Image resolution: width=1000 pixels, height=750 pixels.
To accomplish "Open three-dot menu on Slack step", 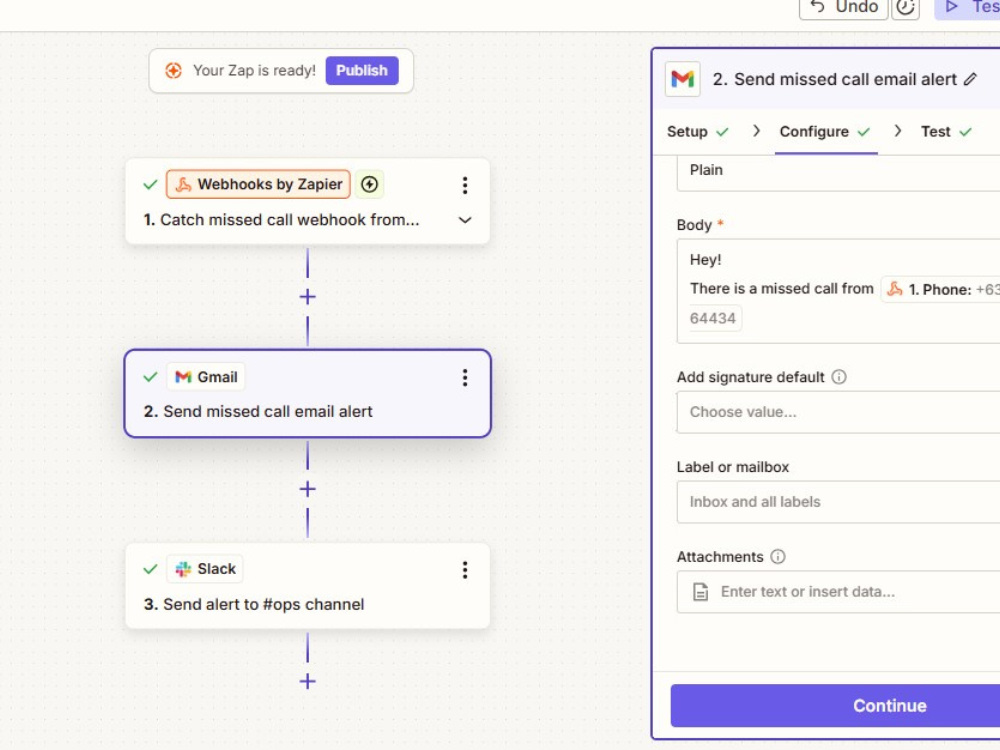I will click(x=465, y=570).
